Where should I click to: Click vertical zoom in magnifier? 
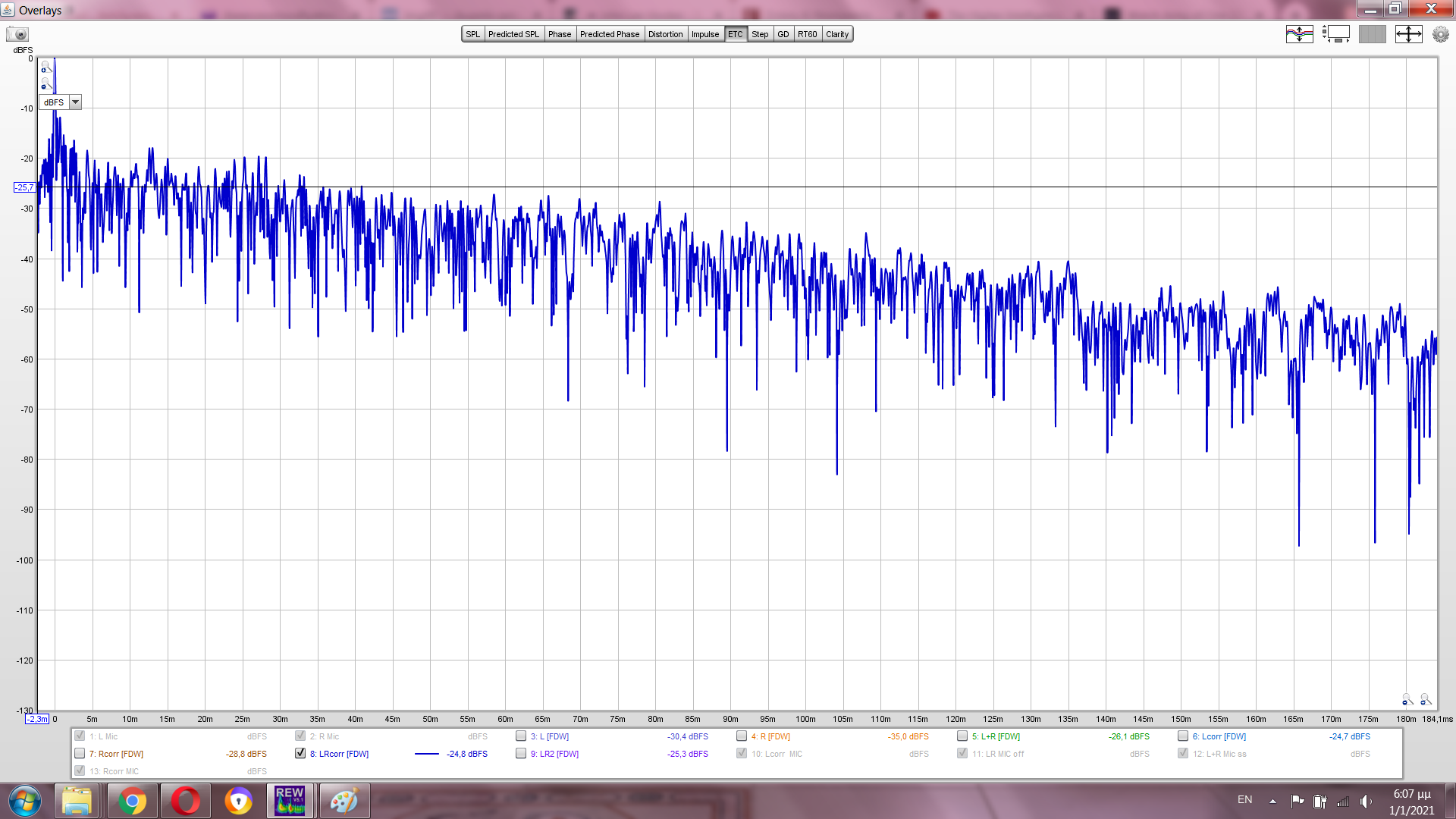45,67
